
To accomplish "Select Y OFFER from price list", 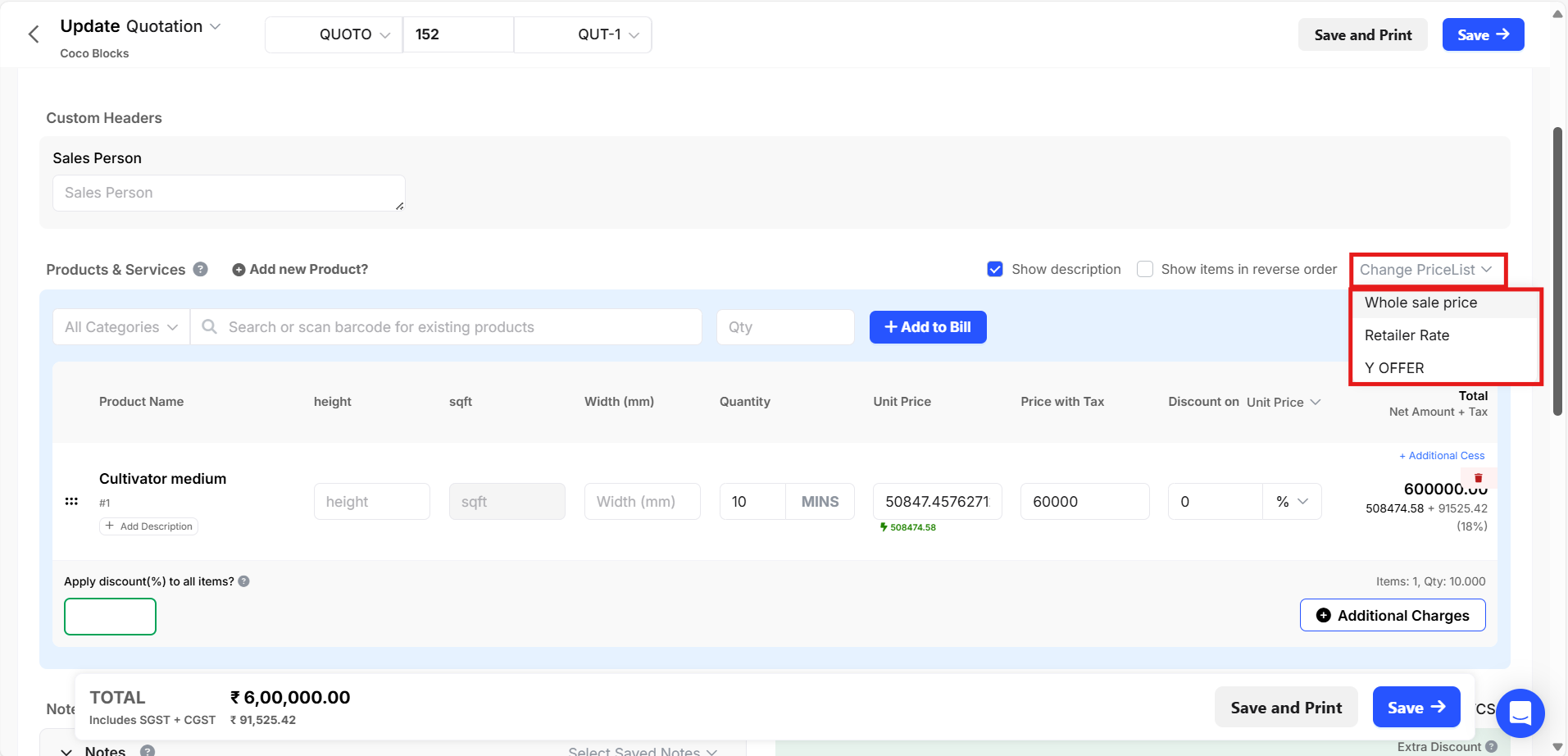I will (1445, 368).
